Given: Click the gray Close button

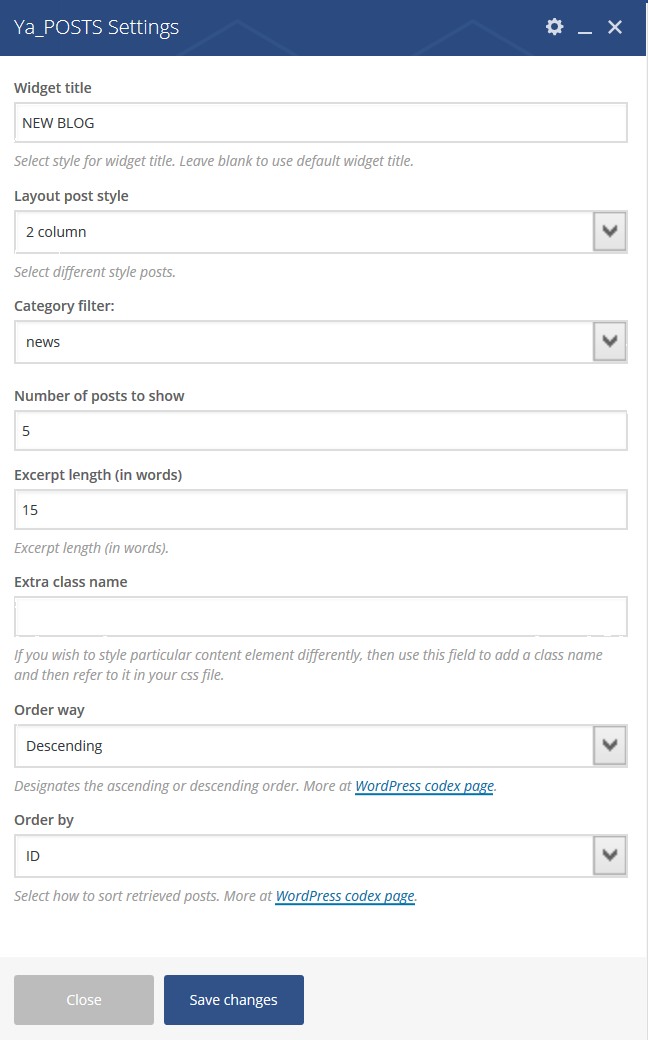Looking at the screenshot, I should click(x=84, y=1000).
